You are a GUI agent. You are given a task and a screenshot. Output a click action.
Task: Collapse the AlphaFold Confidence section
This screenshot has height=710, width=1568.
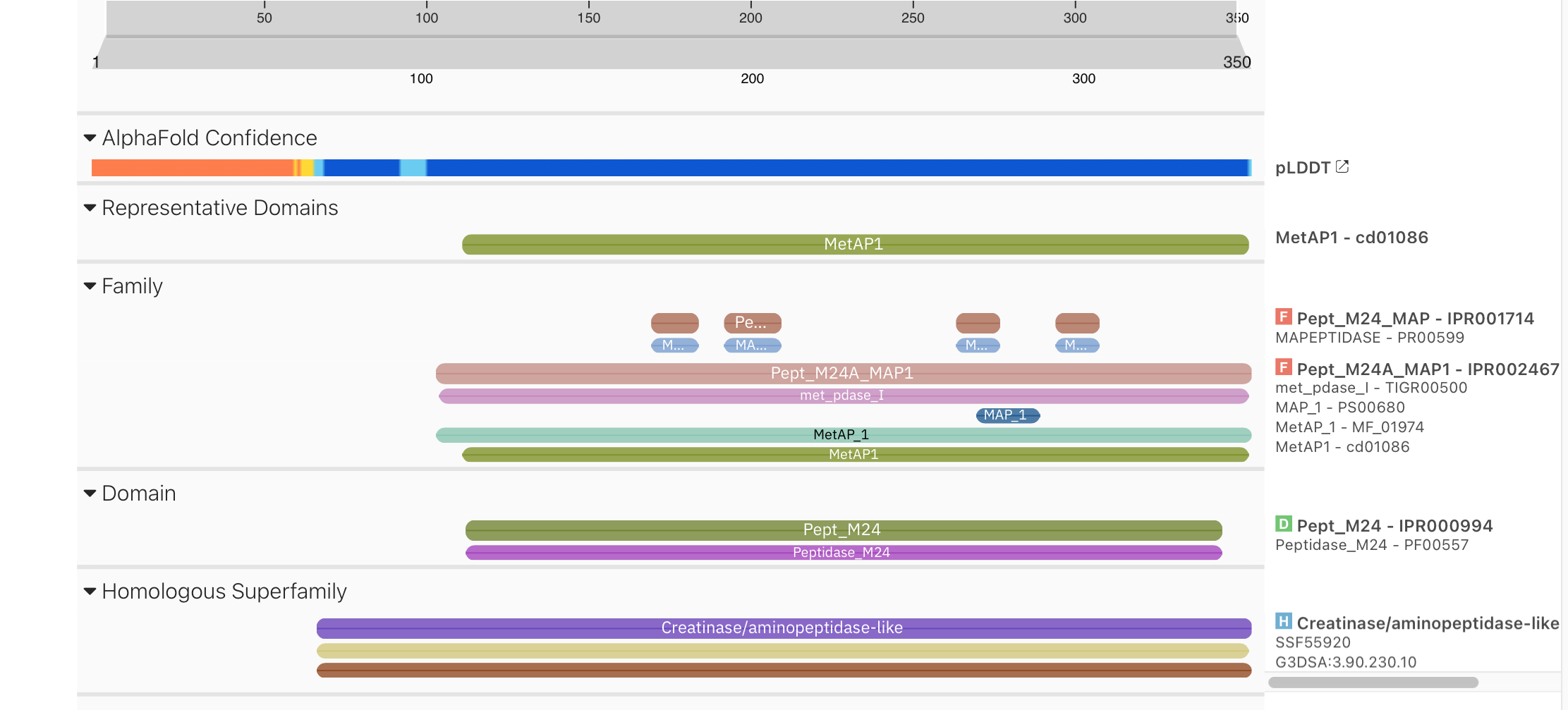click(90, 138)
